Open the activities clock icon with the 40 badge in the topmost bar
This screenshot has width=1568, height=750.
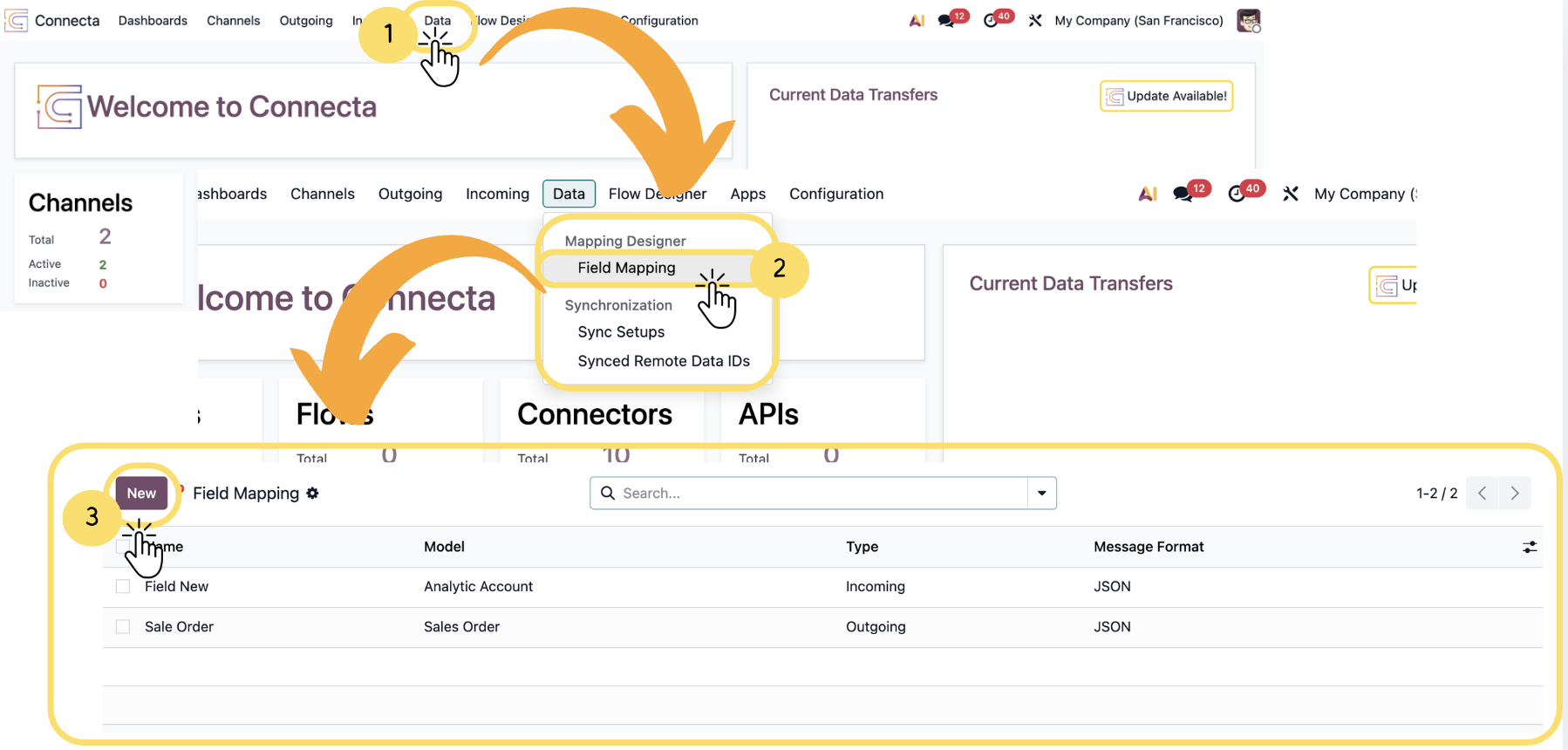tap(991, 21)
